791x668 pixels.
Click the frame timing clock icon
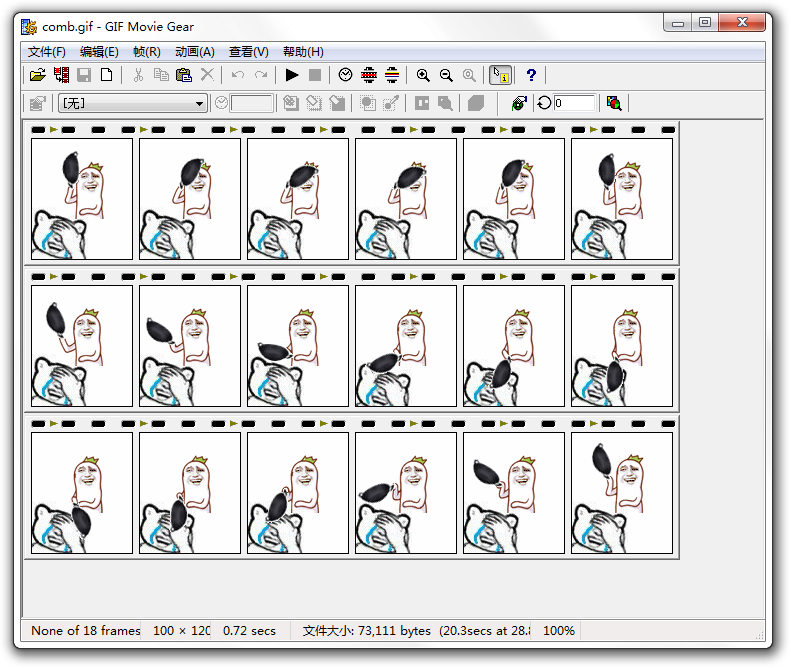point(346,75)
